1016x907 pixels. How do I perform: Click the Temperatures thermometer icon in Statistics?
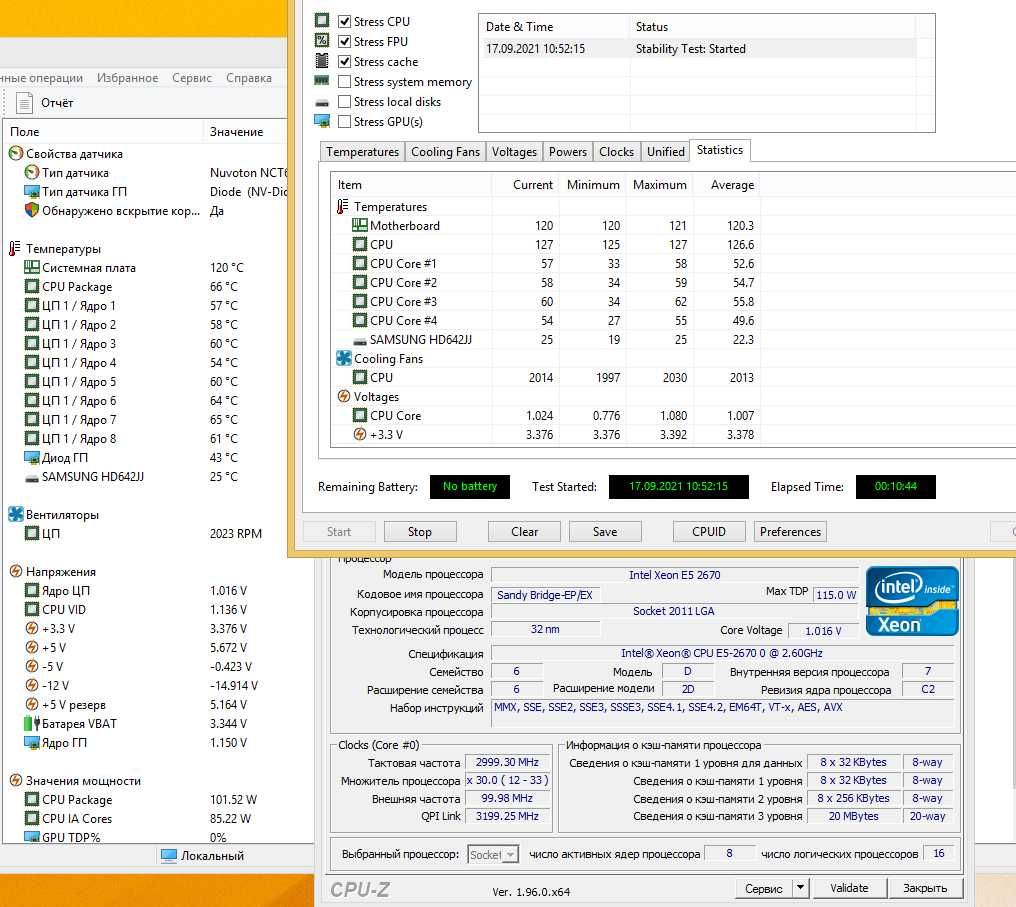click(343, 206)
